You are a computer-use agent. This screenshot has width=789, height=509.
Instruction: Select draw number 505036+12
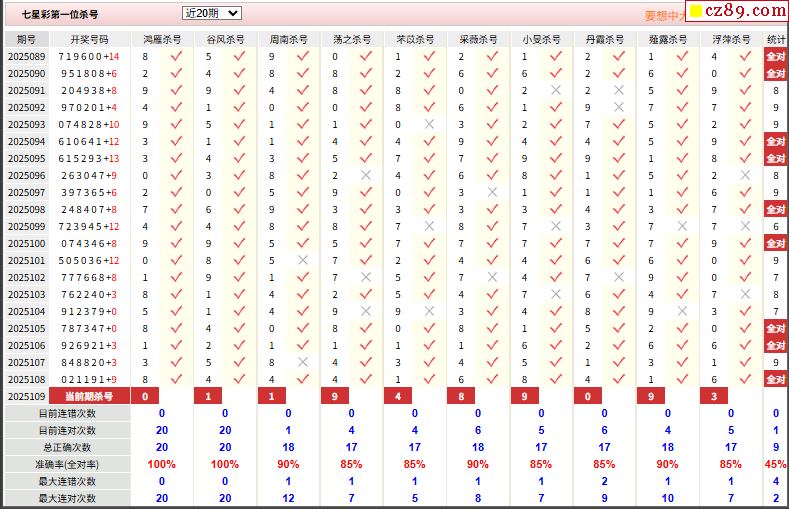point(89,261)
